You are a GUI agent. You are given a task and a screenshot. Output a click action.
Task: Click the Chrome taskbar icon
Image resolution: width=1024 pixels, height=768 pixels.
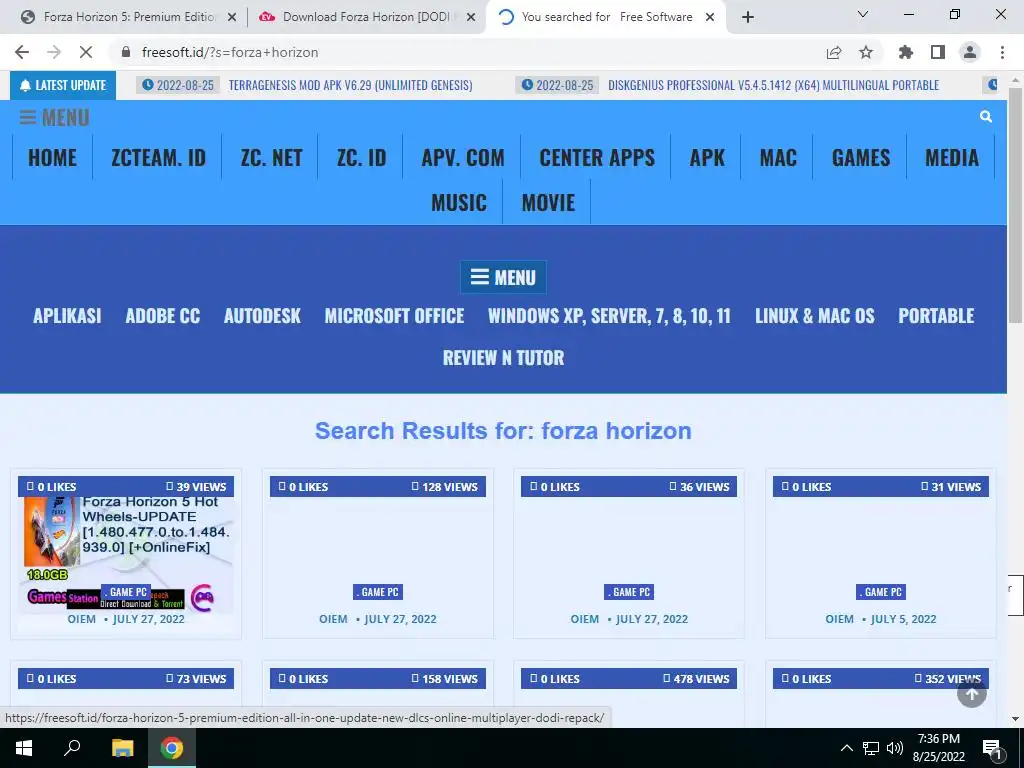(x=172, y=748)
